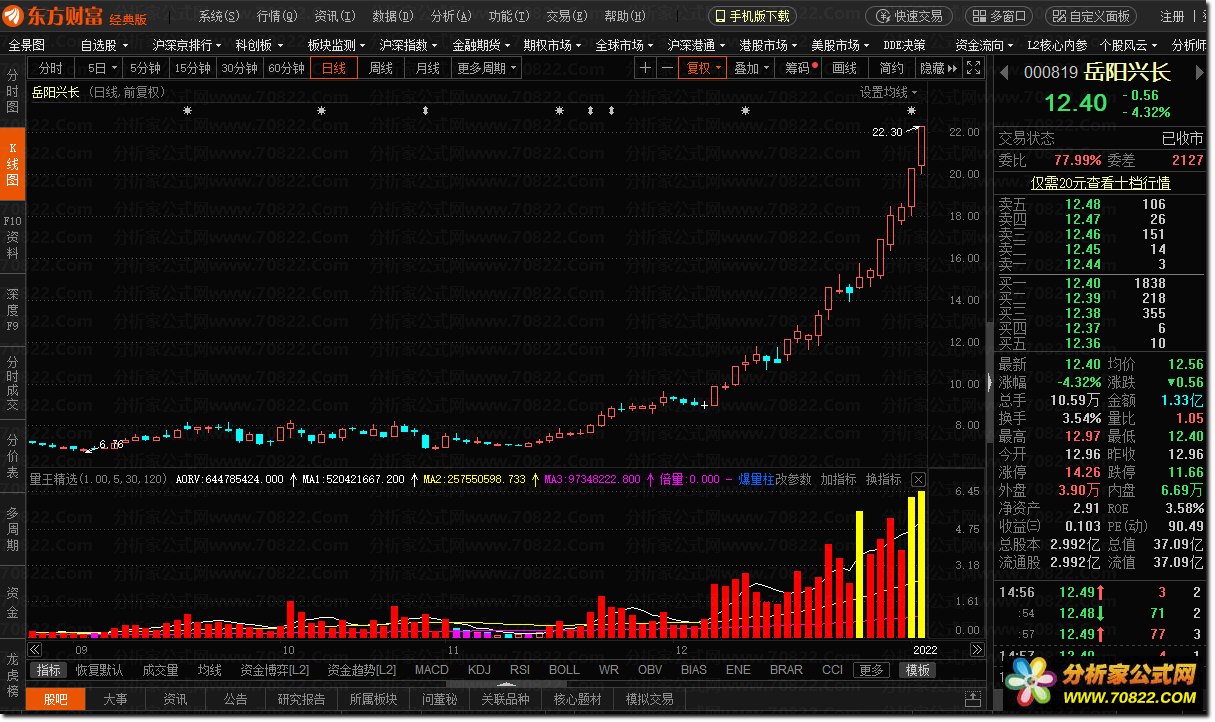Select MACD indicator
Viewport: 1215px width, 722px height.
(x=431, y=670)
